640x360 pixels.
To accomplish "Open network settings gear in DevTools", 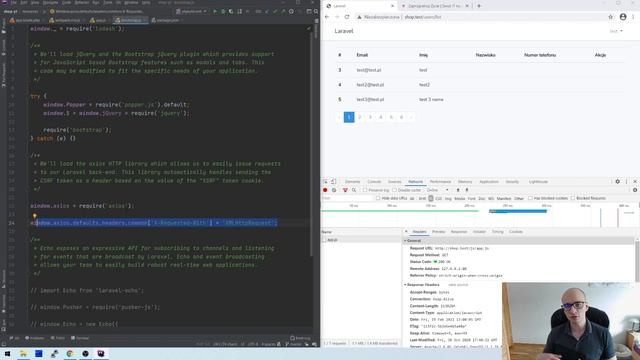I will tap(635, 190).
